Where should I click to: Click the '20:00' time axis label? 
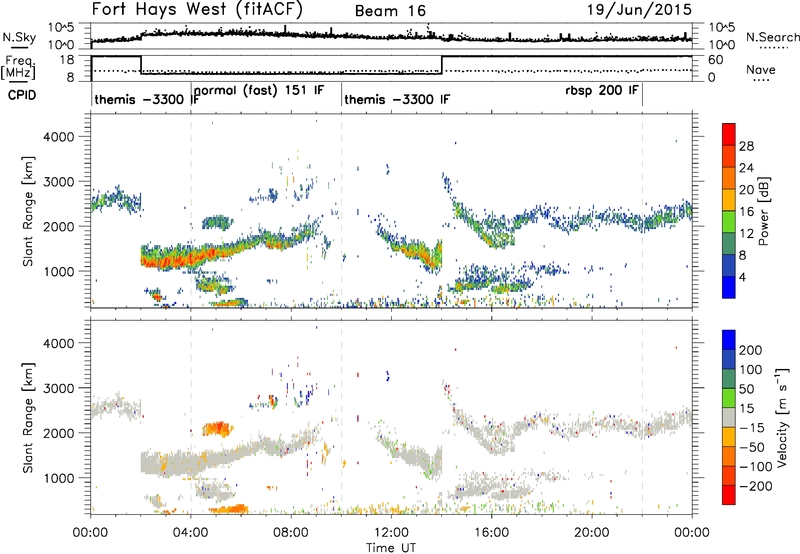pos(592,533)
